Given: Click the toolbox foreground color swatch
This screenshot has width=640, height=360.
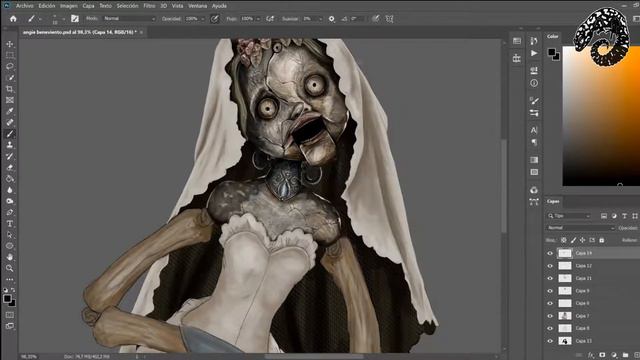Looking at the screenshot, I should [x=7, y=298].
